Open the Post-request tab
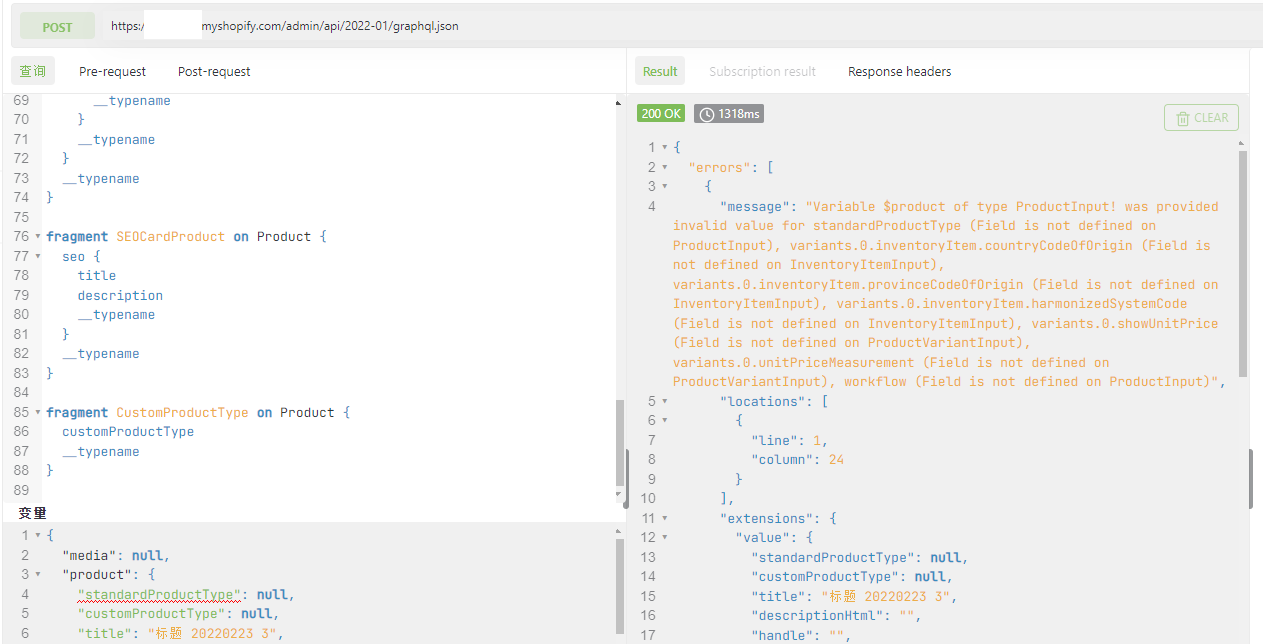1263x644 pixels. tap(214, 71)
